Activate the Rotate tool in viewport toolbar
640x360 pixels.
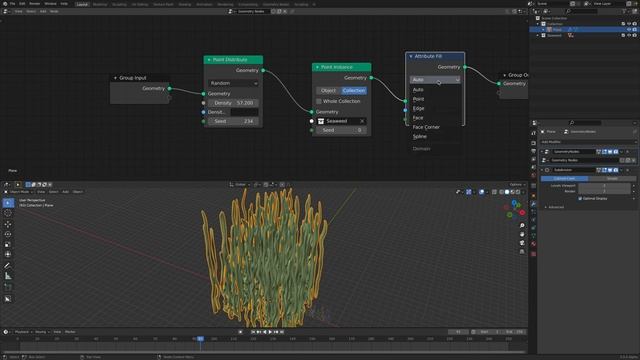pyautogui.click(x=8, y=234)
